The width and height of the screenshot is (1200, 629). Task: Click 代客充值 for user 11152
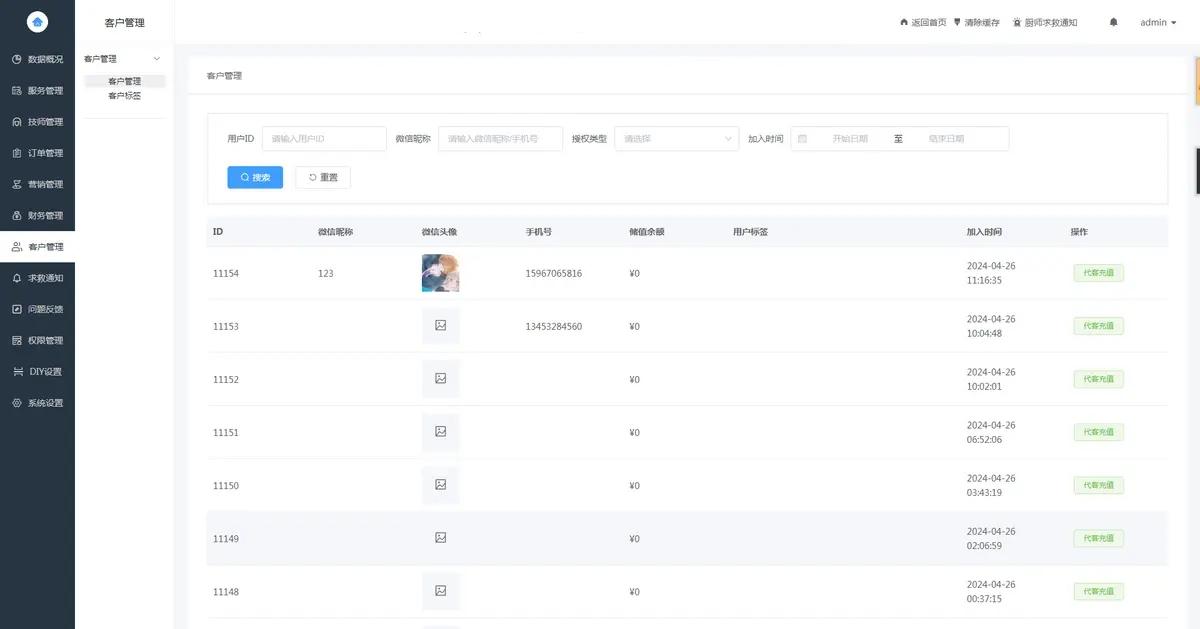(x=1098, y=379)
